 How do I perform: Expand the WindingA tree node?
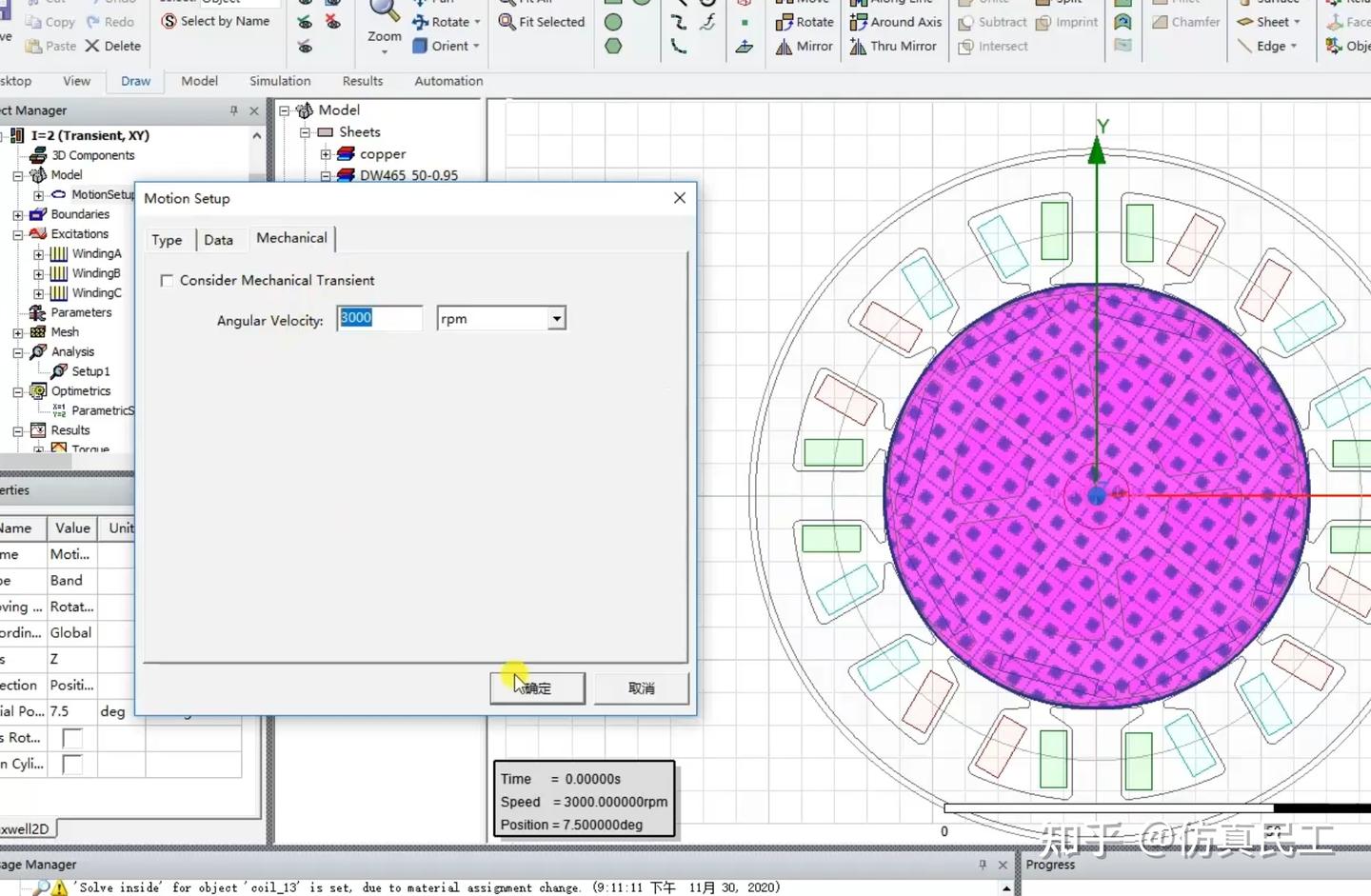click(x=38, y=254)
